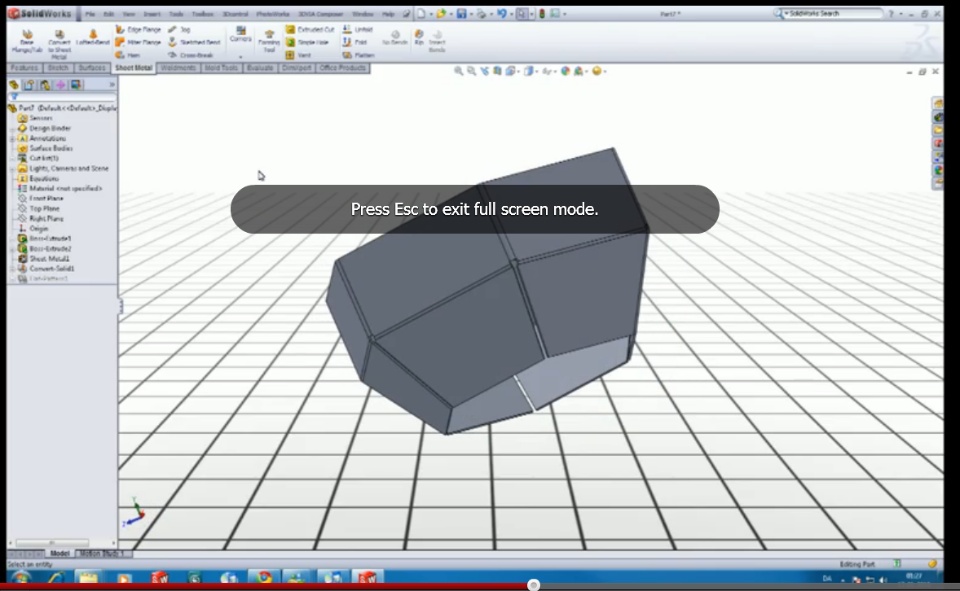Click the video progress bar handle
960x591 pixels.
click(x=533, y=585)
